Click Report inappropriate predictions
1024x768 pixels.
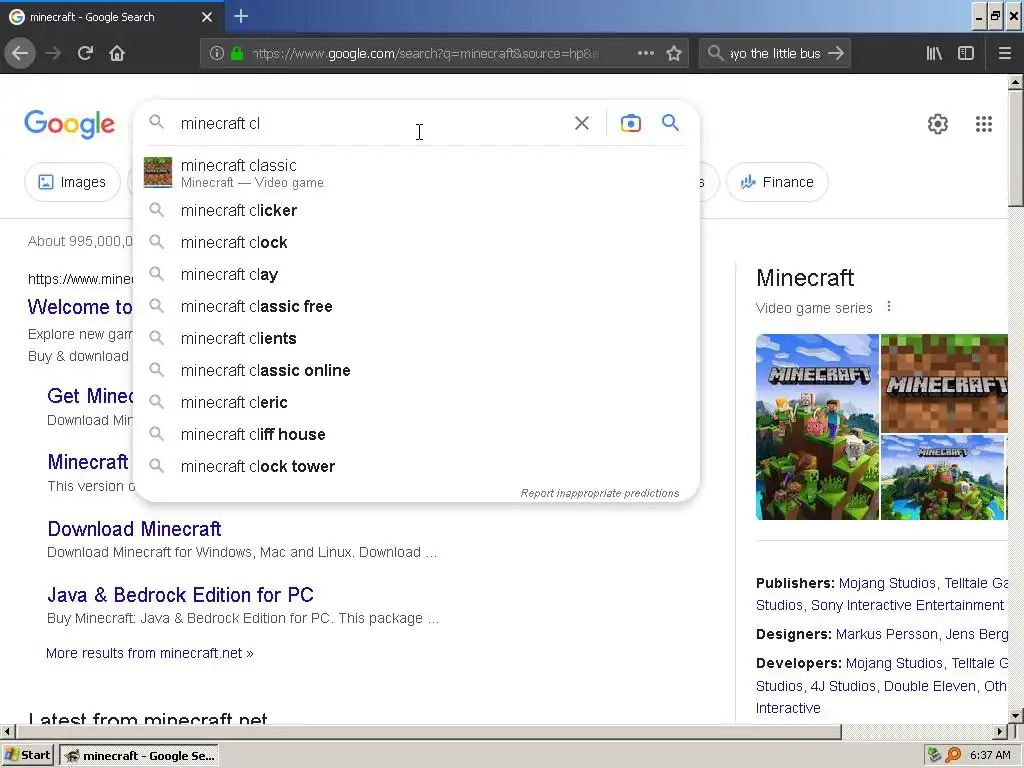click(600, 493)
